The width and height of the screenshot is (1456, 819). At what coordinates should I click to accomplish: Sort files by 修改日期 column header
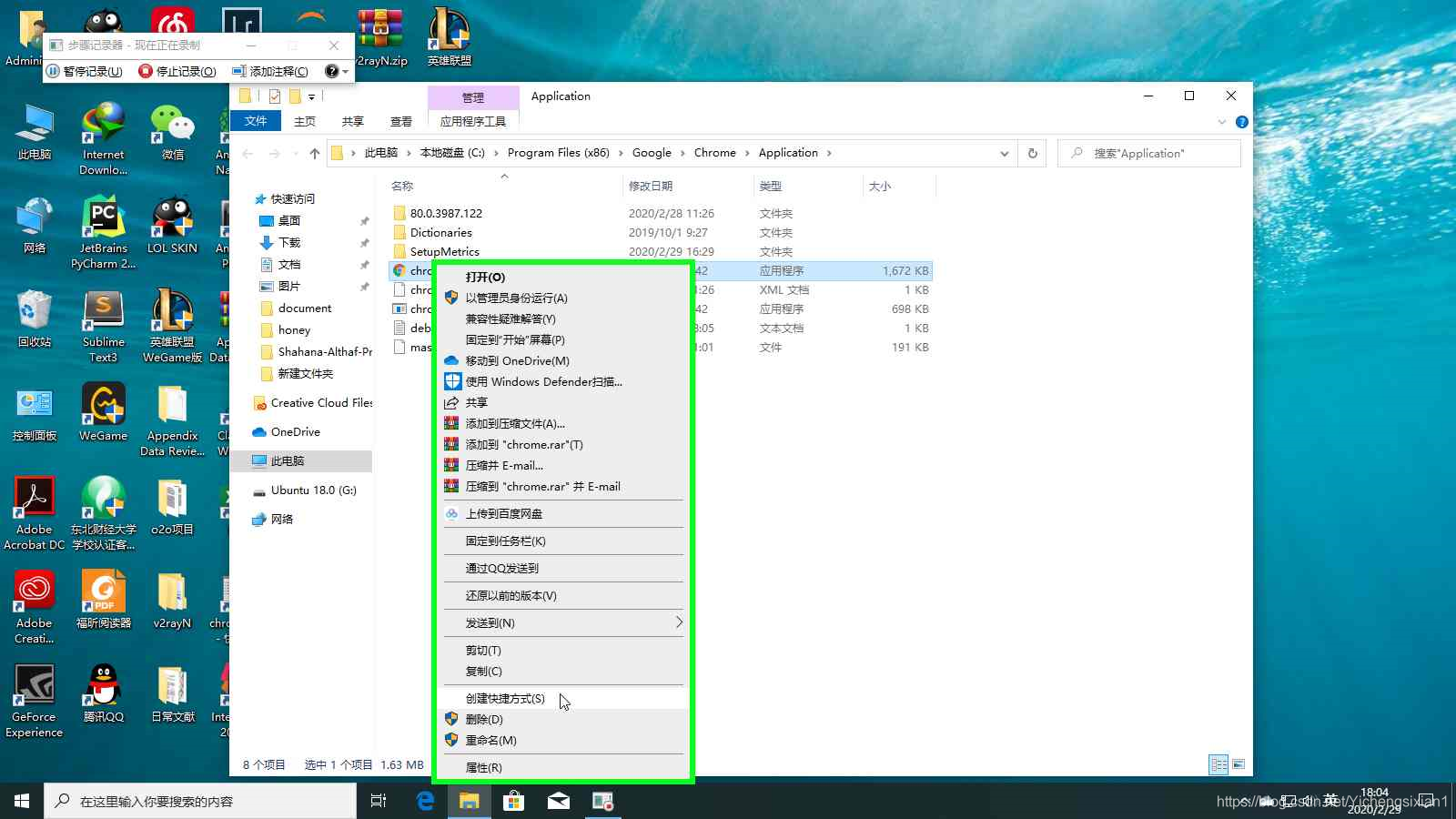click(x=689, y=186)
